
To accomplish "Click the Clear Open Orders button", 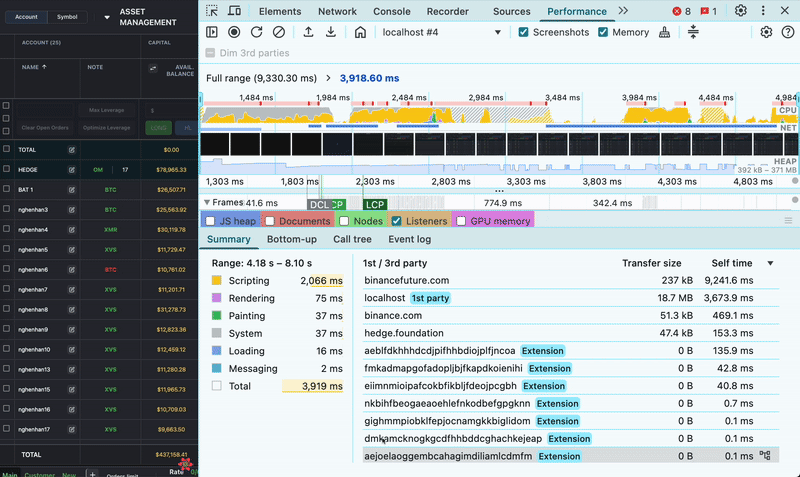I will tap(45, 128).
